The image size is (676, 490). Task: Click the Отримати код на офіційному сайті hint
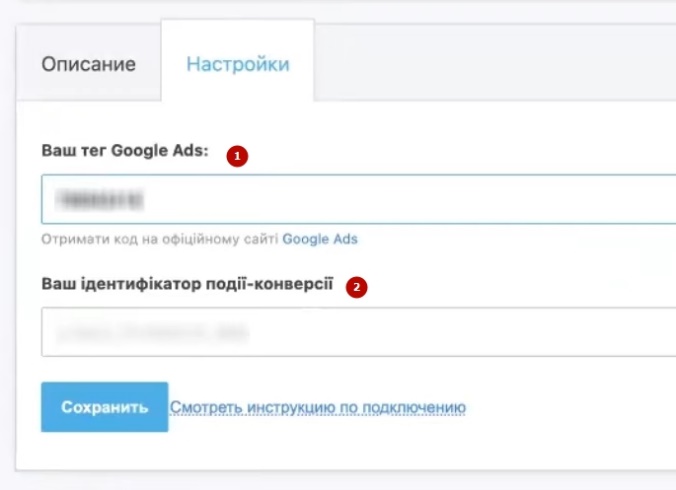160,240
